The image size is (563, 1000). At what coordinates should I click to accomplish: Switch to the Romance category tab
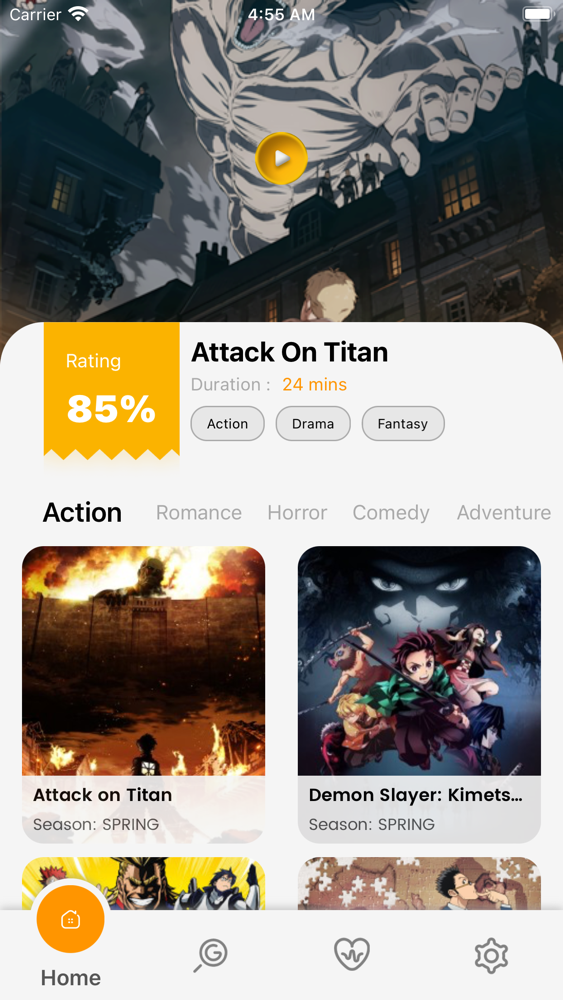[199, 513]
